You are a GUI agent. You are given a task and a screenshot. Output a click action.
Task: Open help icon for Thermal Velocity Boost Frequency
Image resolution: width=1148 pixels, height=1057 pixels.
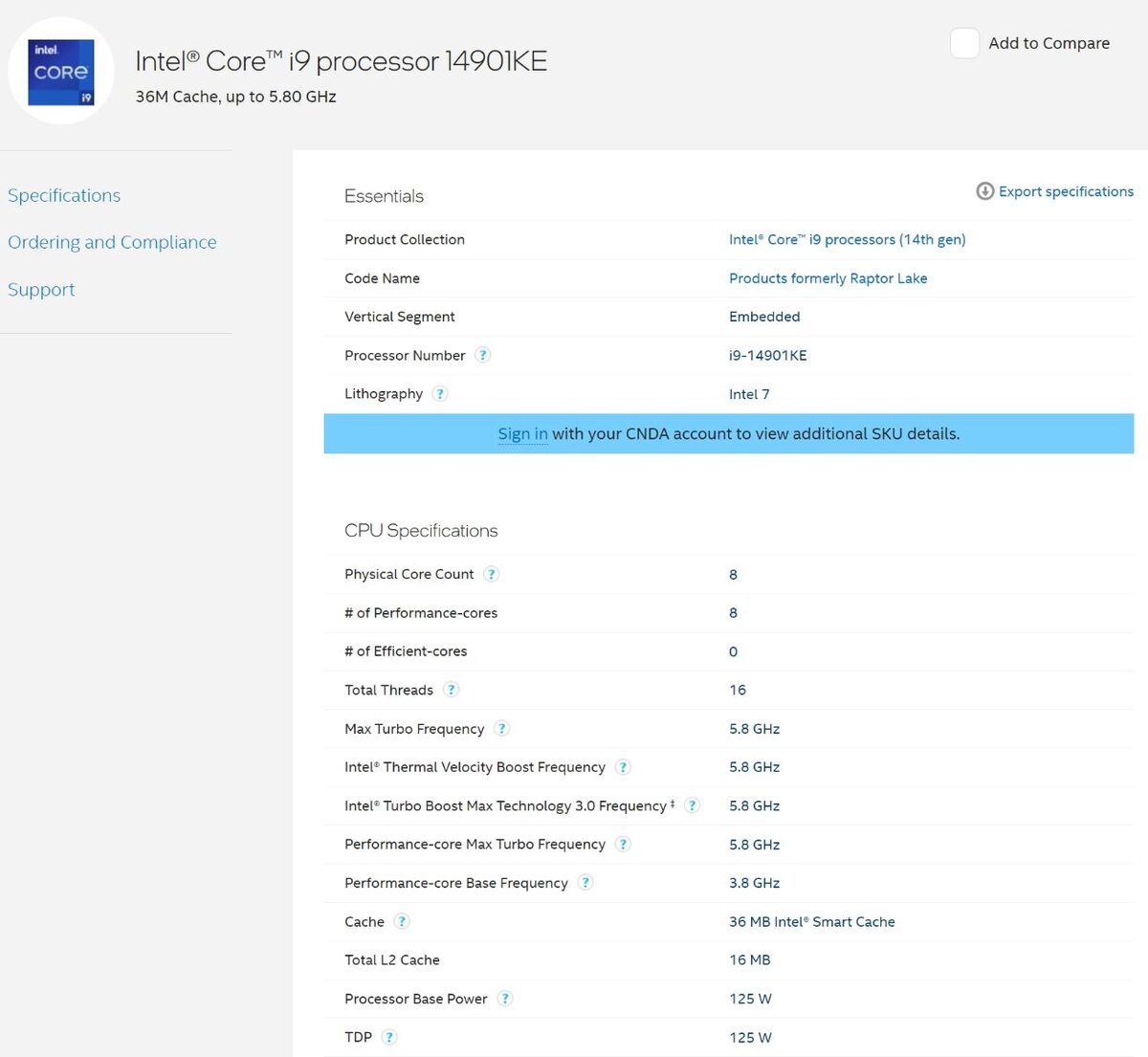point(623,767)
